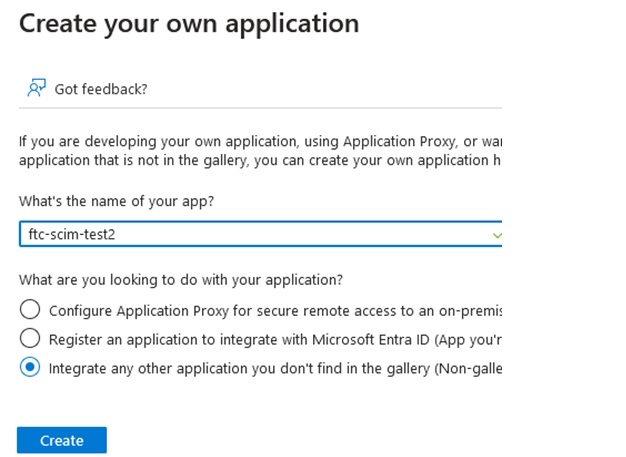The image size is (626, 457).
Task: Open the Got feedback? link
Action: click(101, 89)
